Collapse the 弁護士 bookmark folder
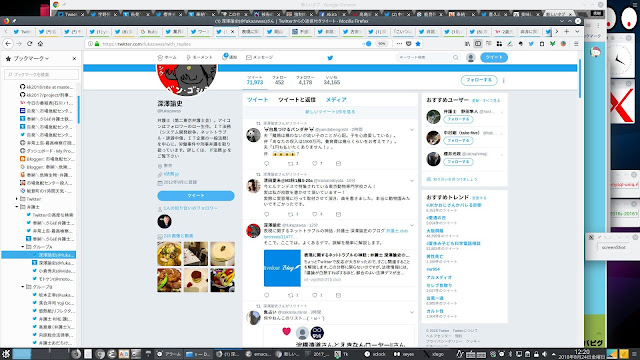640x360 pixels. tap(17, 207)
